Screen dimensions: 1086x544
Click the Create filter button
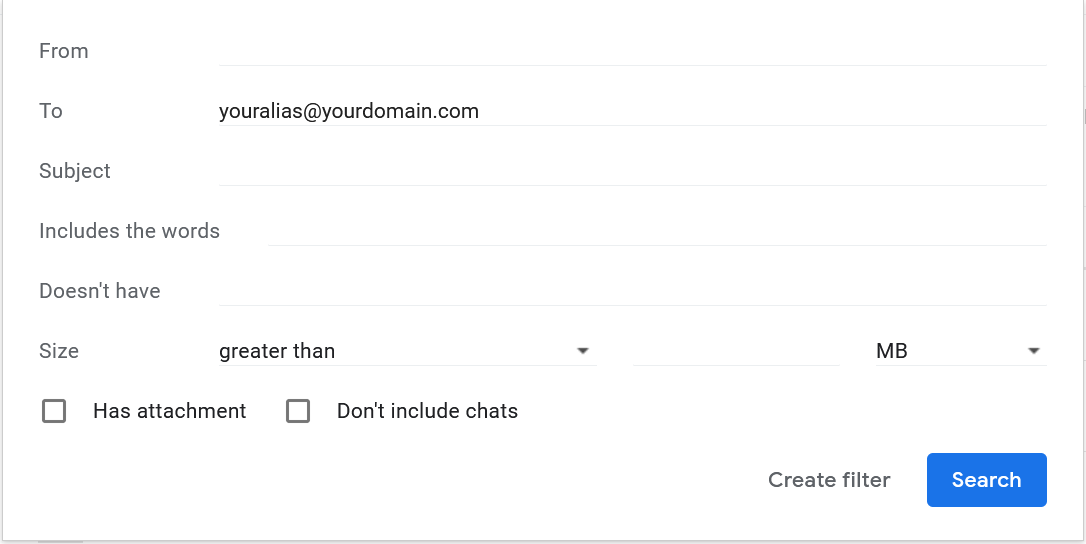point(829,480)
